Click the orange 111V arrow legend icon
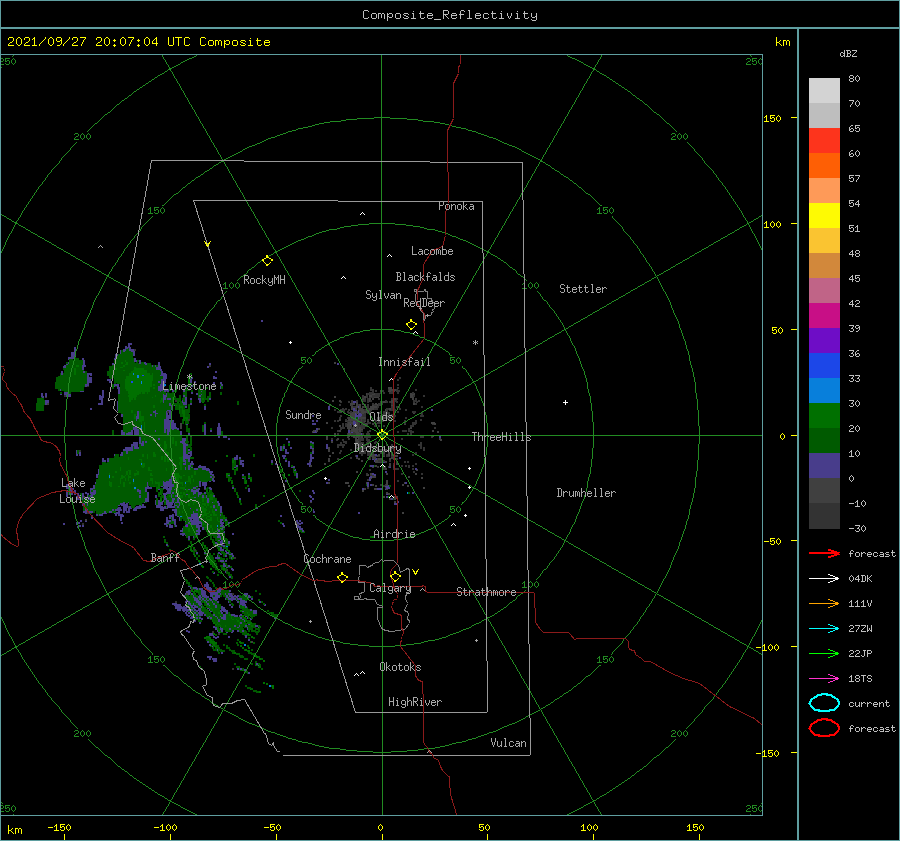This screenshot has height=841, width=900. tap(824, 603)
